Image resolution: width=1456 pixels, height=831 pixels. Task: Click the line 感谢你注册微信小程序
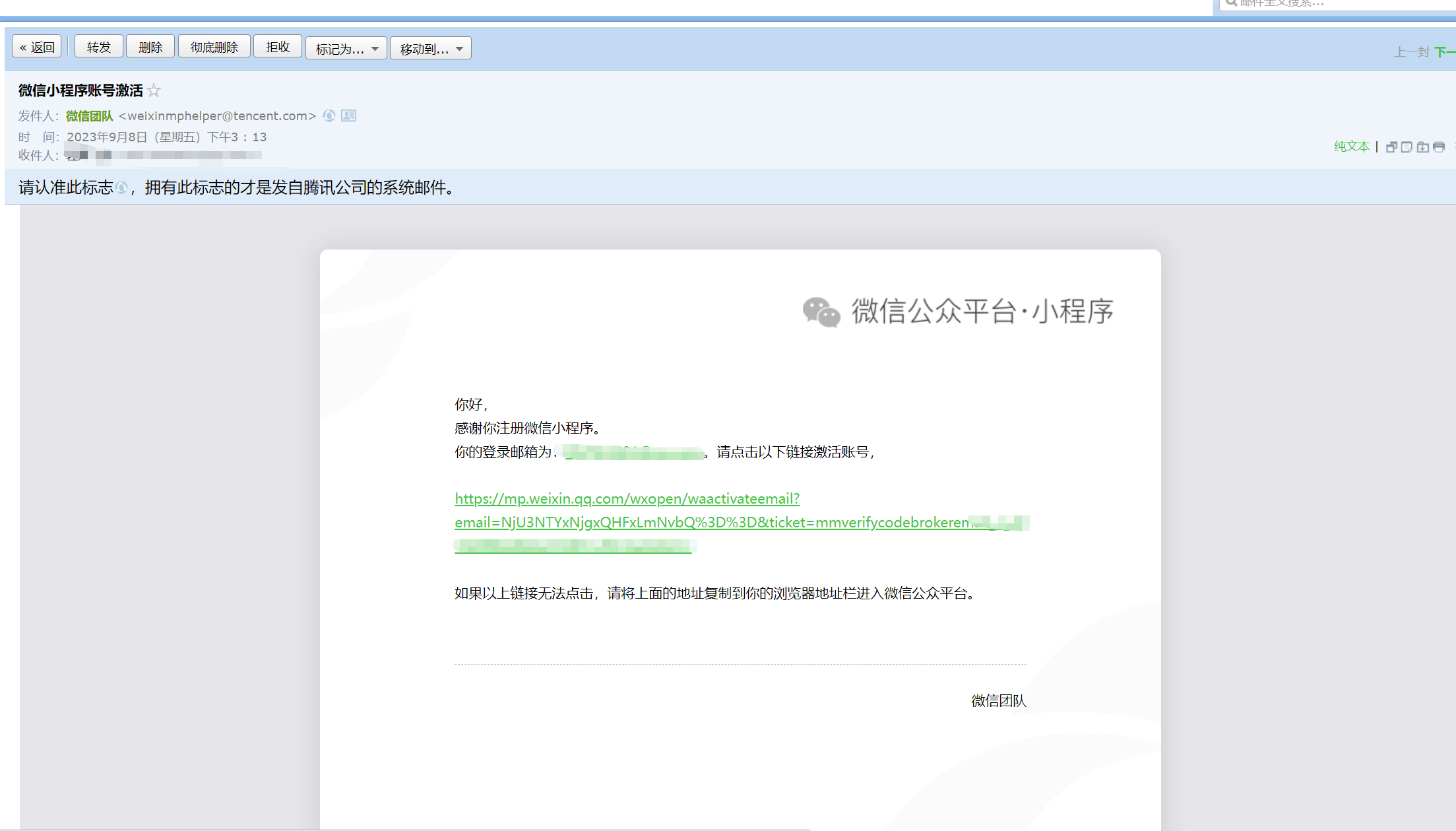pos(527,428)
